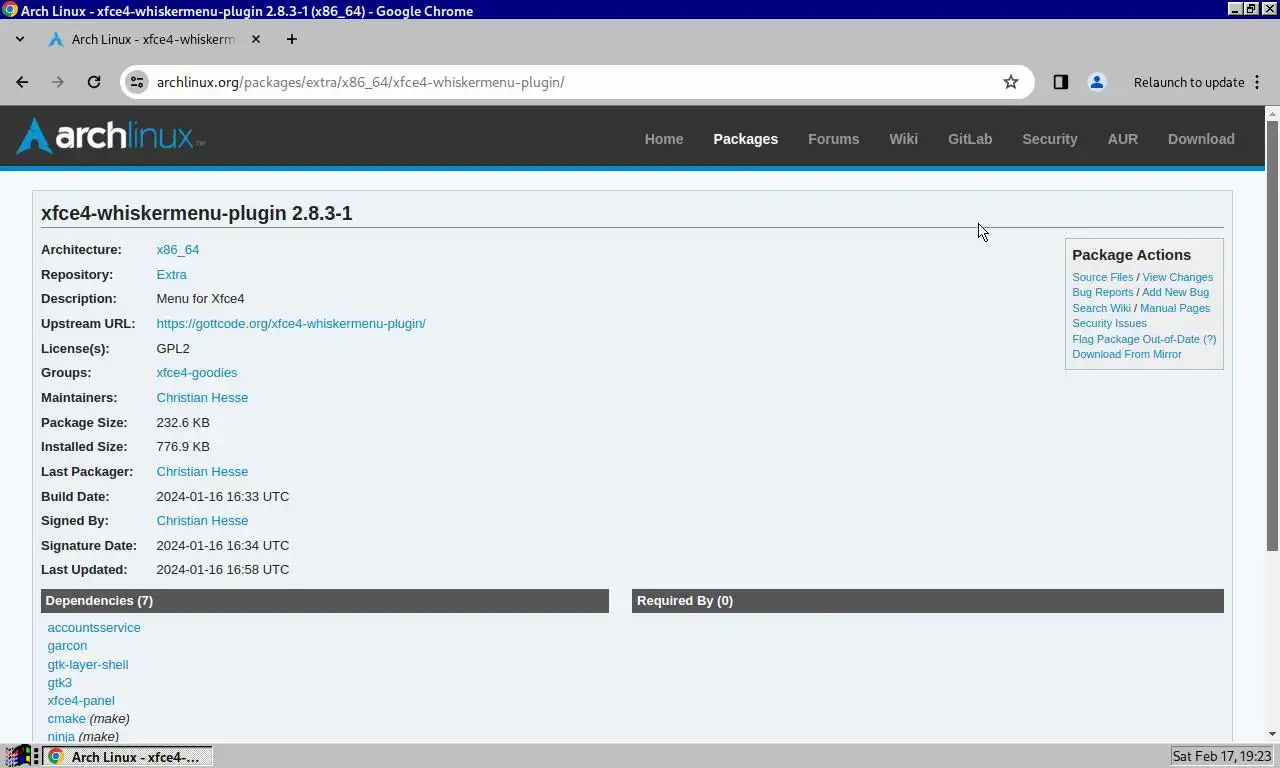Open Search Wiki link
Viewport: 1280px width, 768px height.
point(1101,308)
